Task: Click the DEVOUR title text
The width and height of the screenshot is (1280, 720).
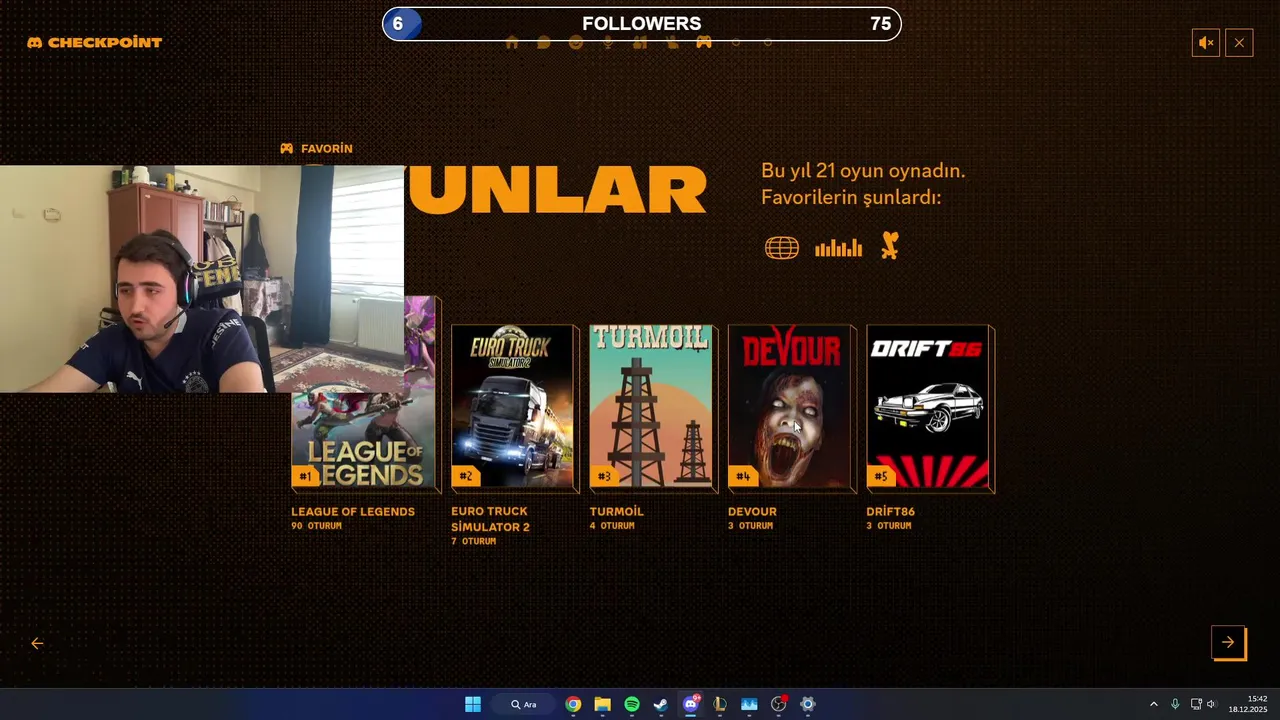Action: click(x=752, y=511)
